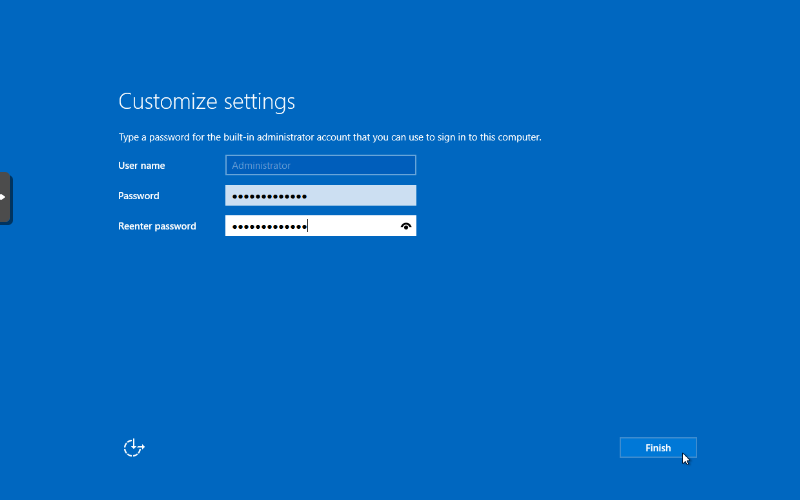Click the password reveal eye icon
The width and height of the screenshot is (800, 500).
point(405,226)
